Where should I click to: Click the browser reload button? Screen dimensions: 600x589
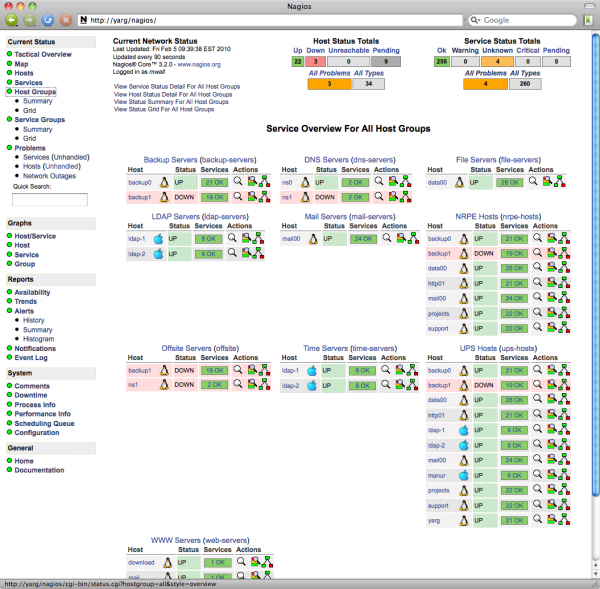(x=48, y=19)
